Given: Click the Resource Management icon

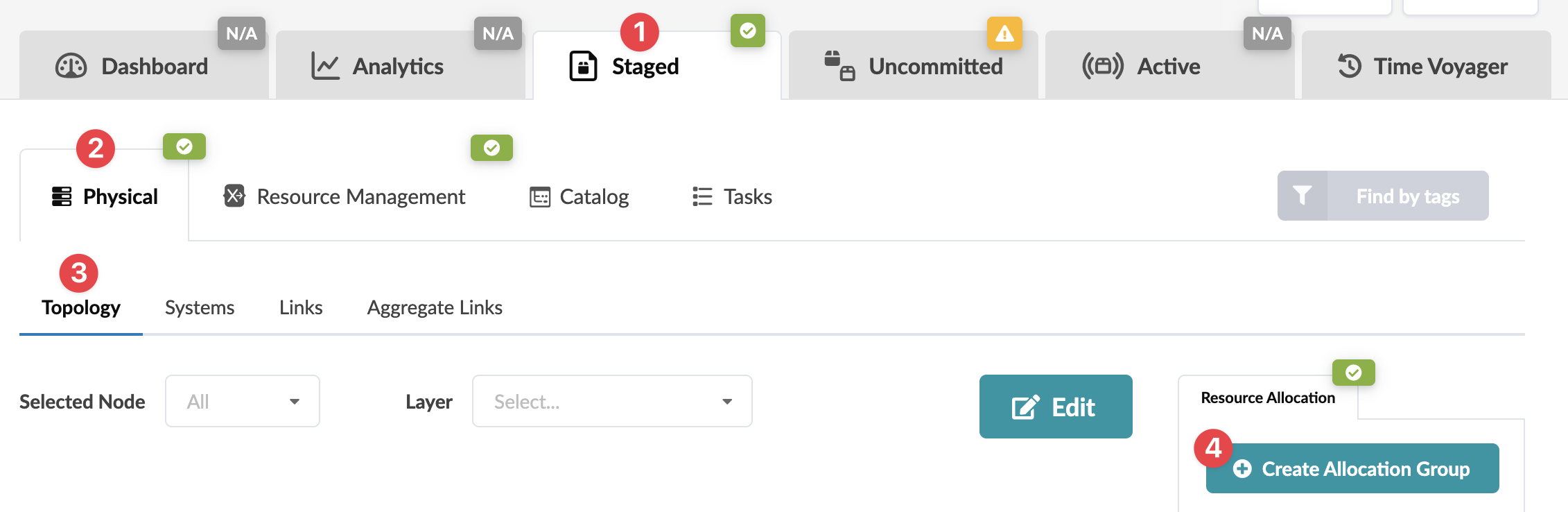Looking at the screenshot, I should [234, 196].
